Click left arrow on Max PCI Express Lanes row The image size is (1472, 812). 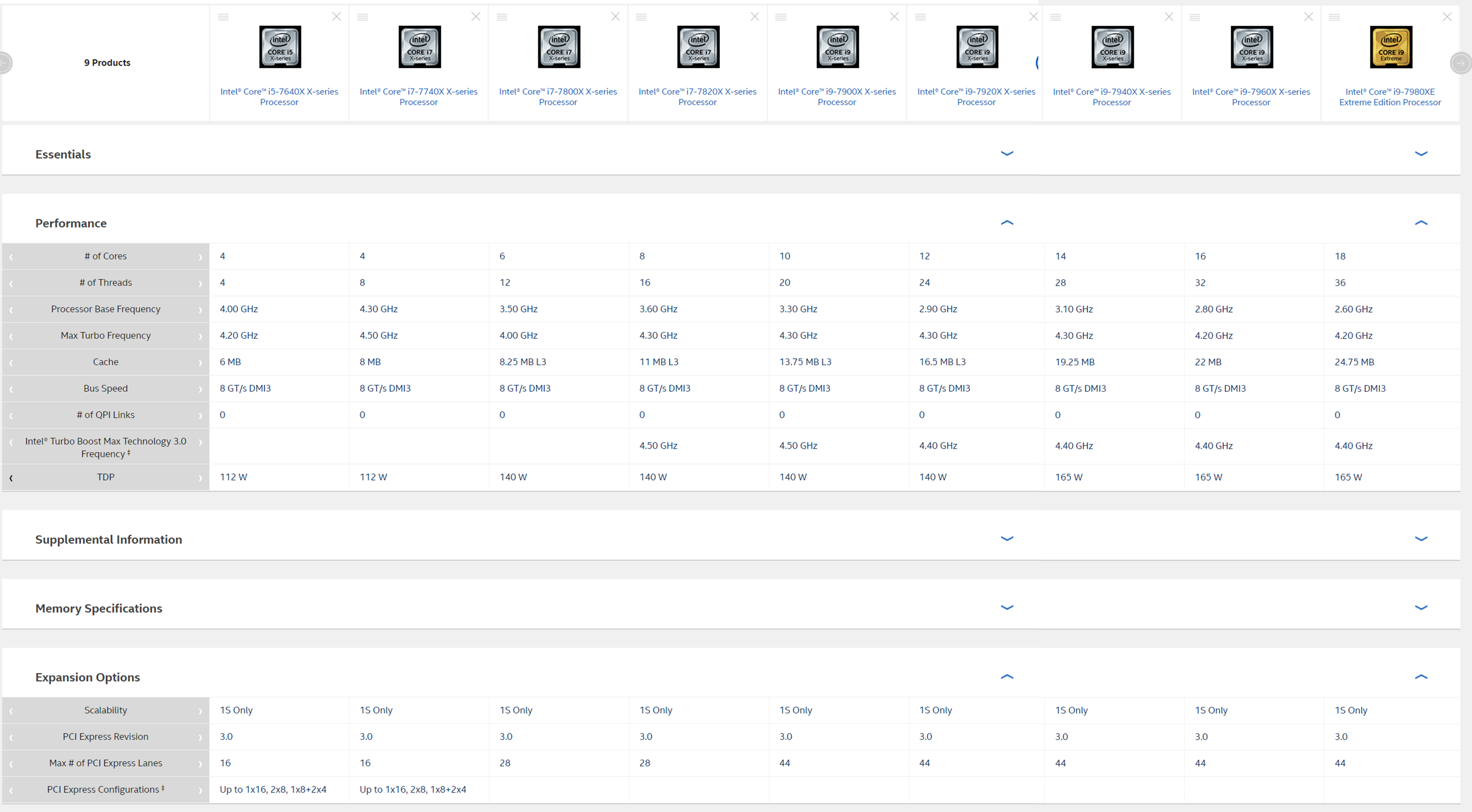coord(11,764)
